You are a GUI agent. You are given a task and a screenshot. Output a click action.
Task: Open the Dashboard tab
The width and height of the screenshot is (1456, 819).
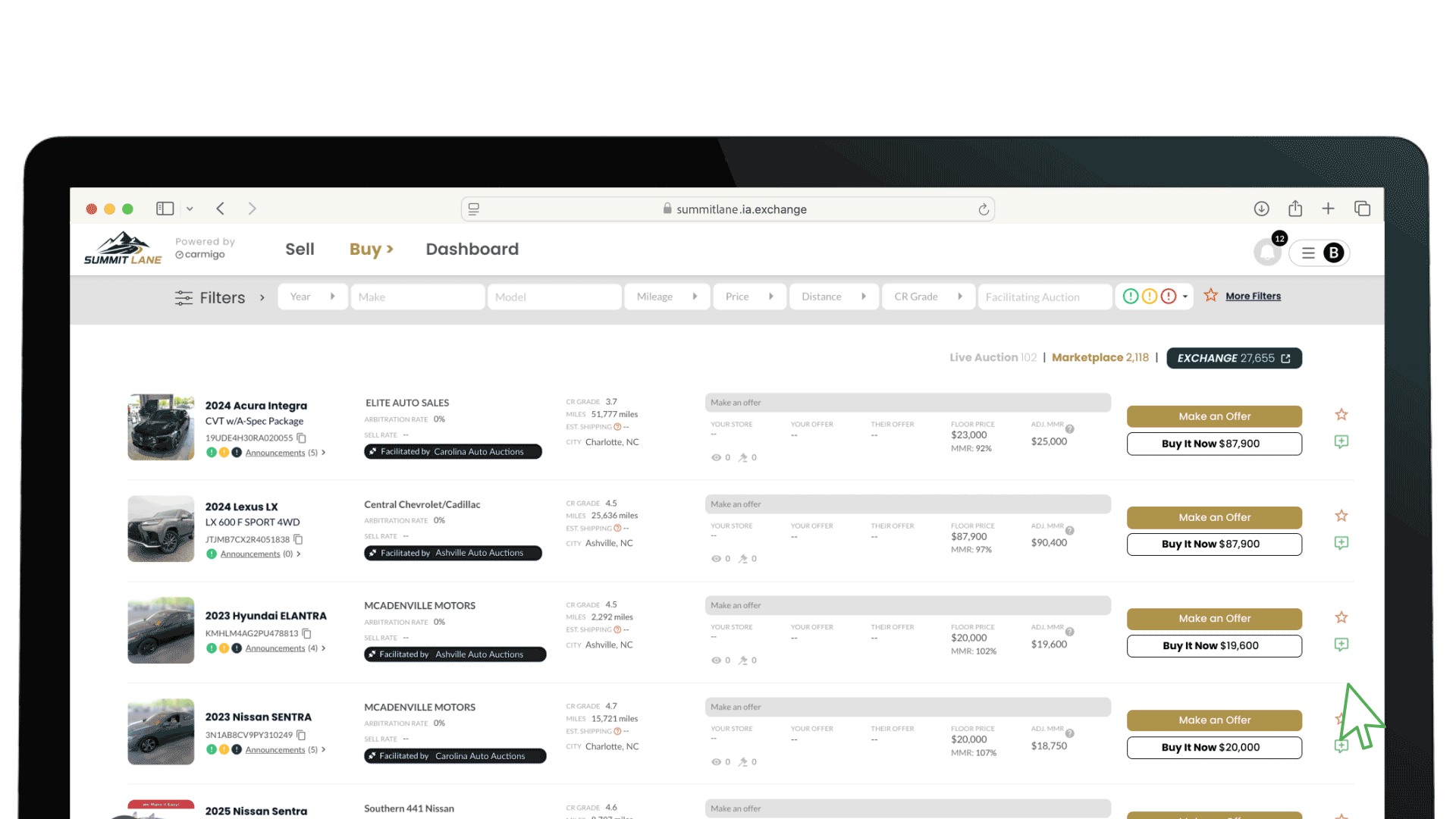(472, 249)
